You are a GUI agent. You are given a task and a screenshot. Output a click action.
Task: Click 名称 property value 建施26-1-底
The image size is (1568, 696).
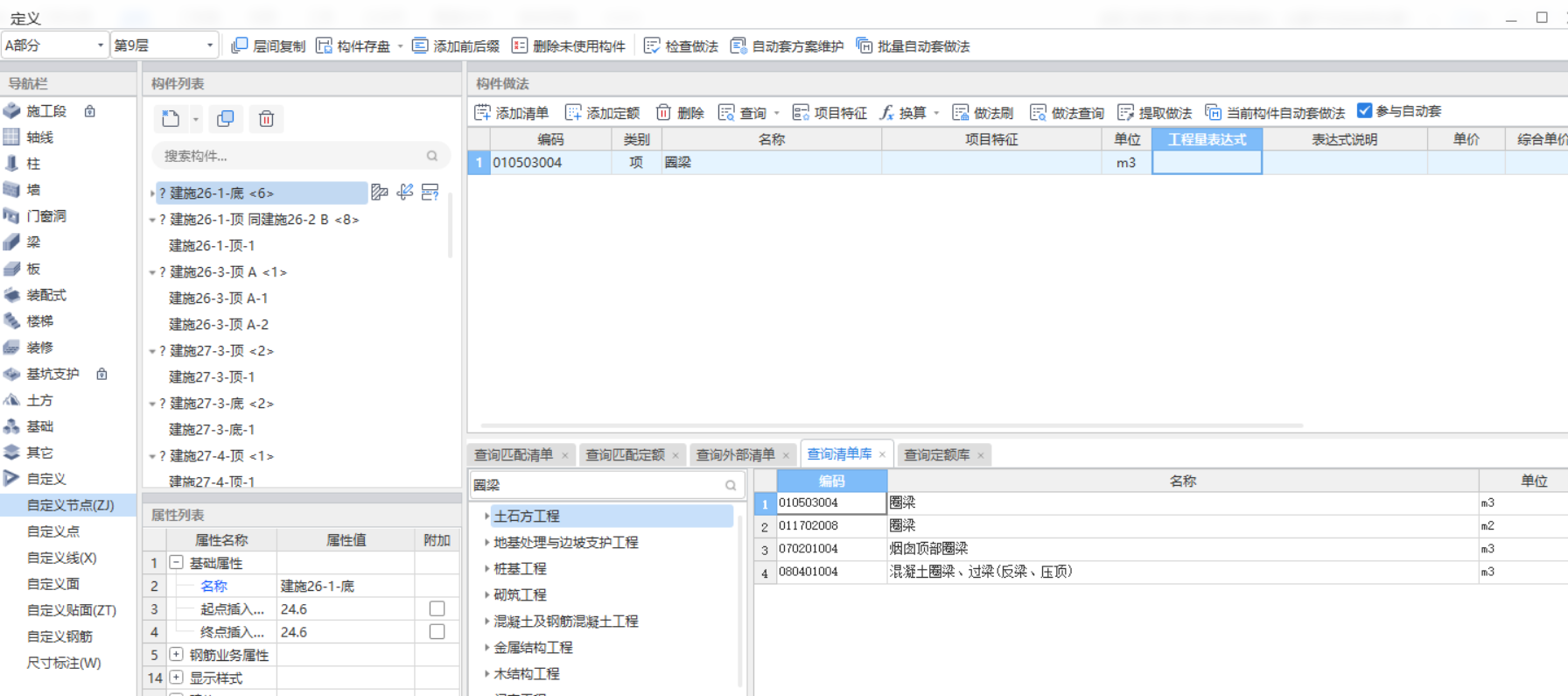click(x=345, y=586)
